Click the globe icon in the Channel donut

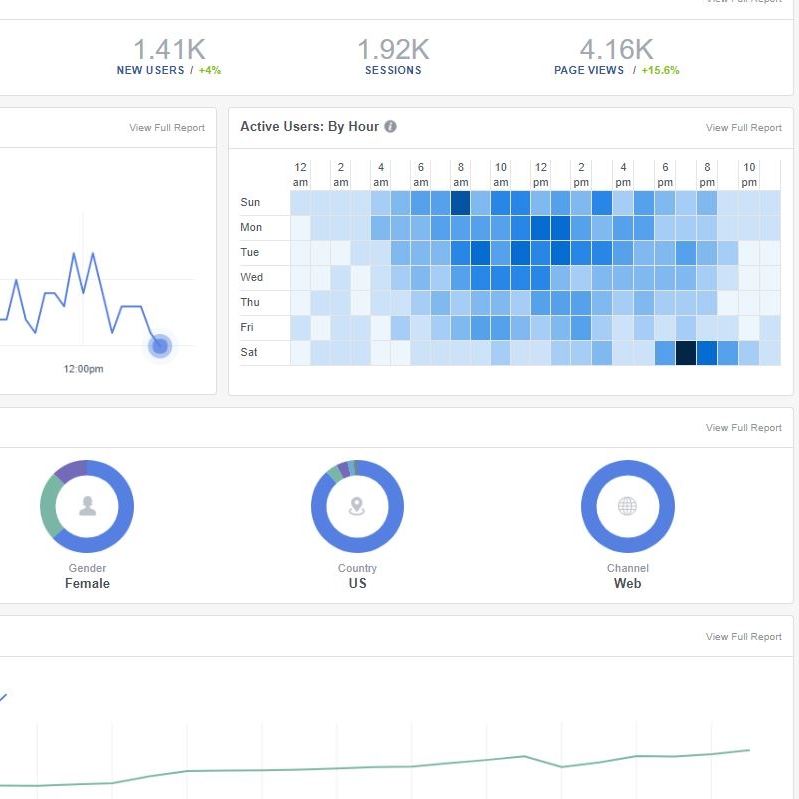pos(627,506)
